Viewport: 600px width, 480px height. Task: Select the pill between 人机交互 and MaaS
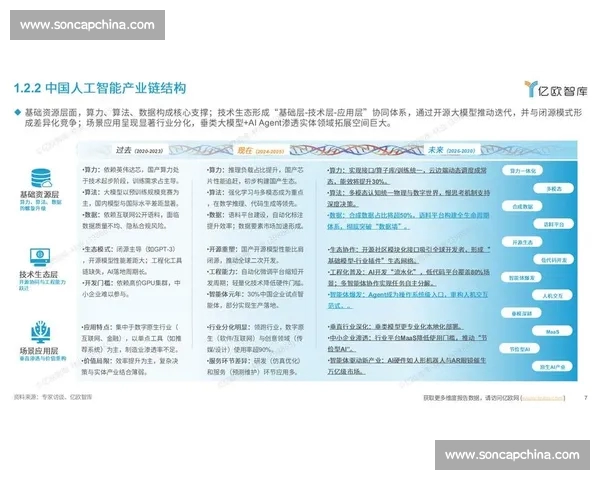click(x=521, y=313)
